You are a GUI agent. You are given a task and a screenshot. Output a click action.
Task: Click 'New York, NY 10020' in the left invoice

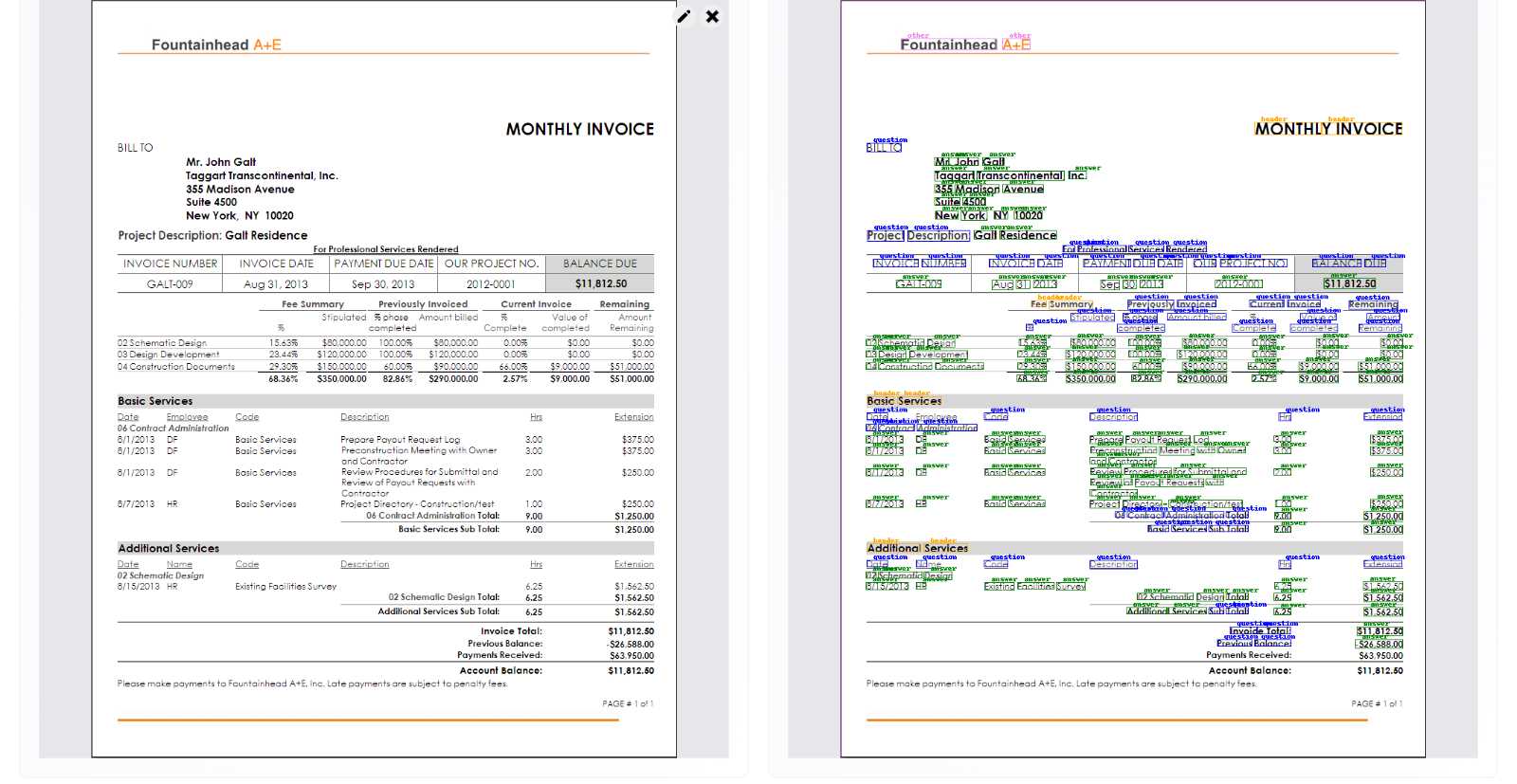pos(240,215)
